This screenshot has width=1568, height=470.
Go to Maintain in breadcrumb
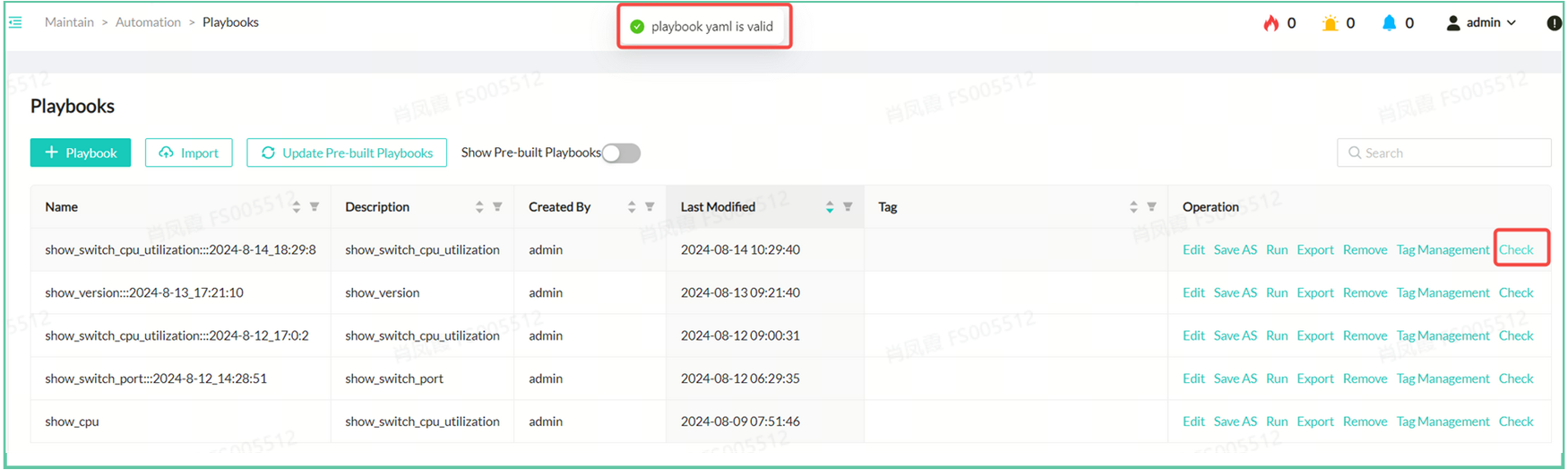click(69, 22)
